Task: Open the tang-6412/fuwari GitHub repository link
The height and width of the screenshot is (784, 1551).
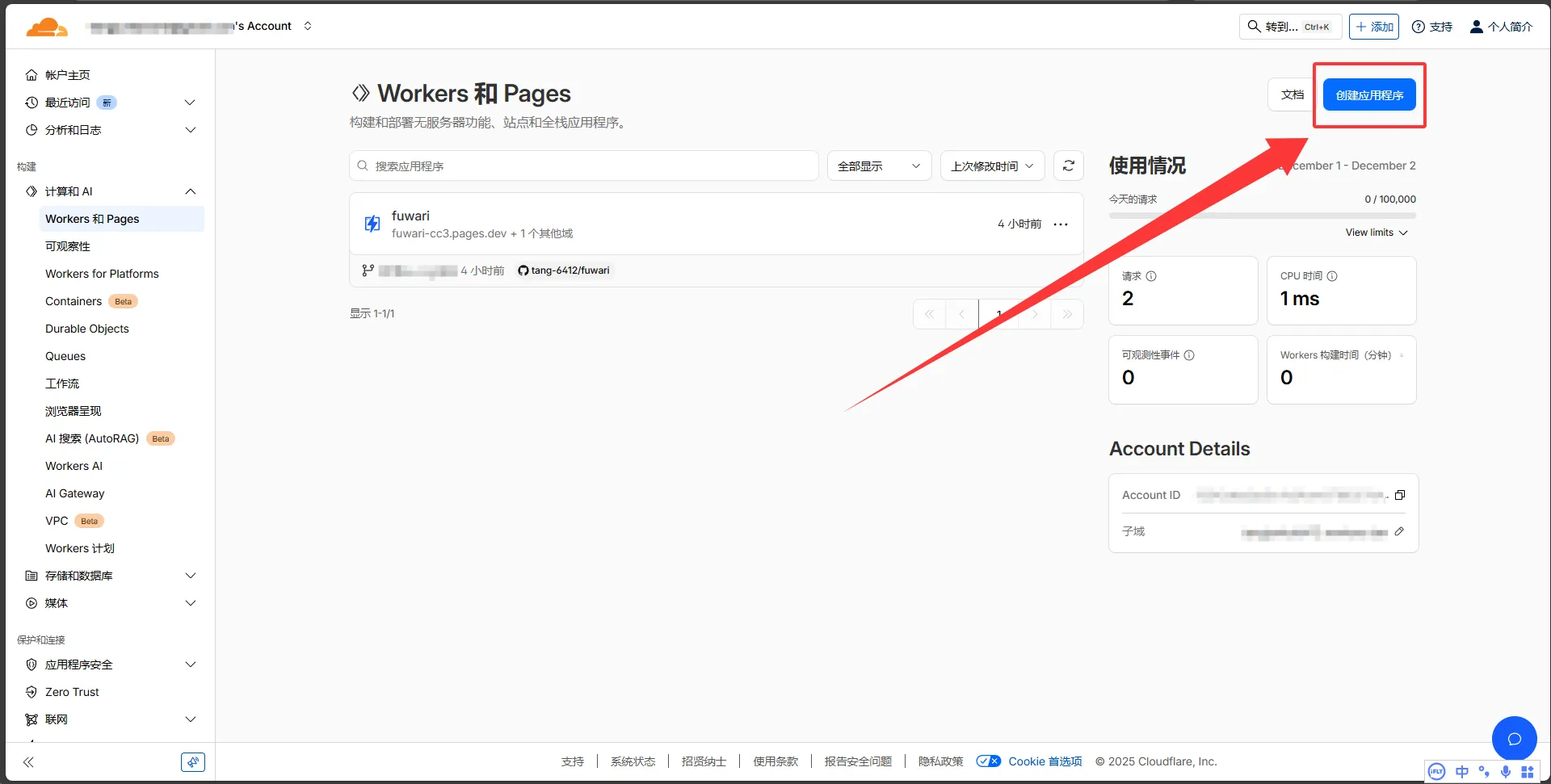Action: click(x=564, y=270)
